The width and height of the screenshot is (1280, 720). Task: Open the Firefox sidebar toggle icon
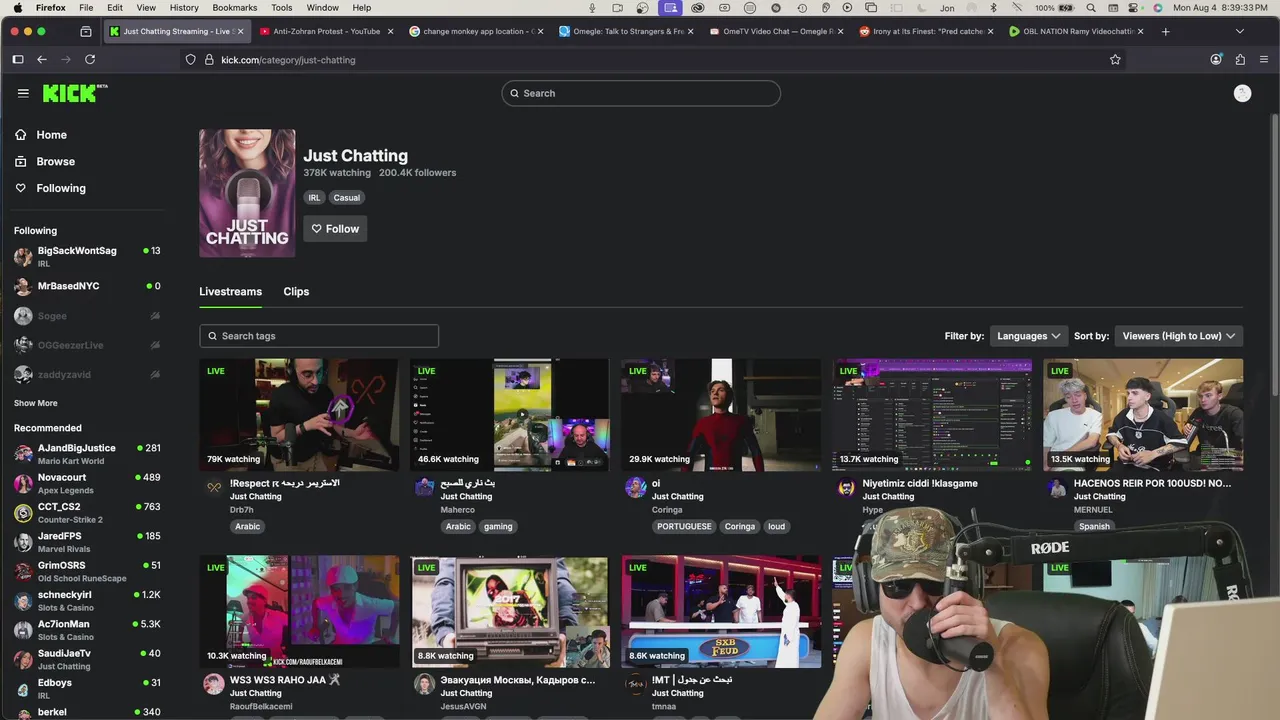pyautogui.click(x=18, y=60)
